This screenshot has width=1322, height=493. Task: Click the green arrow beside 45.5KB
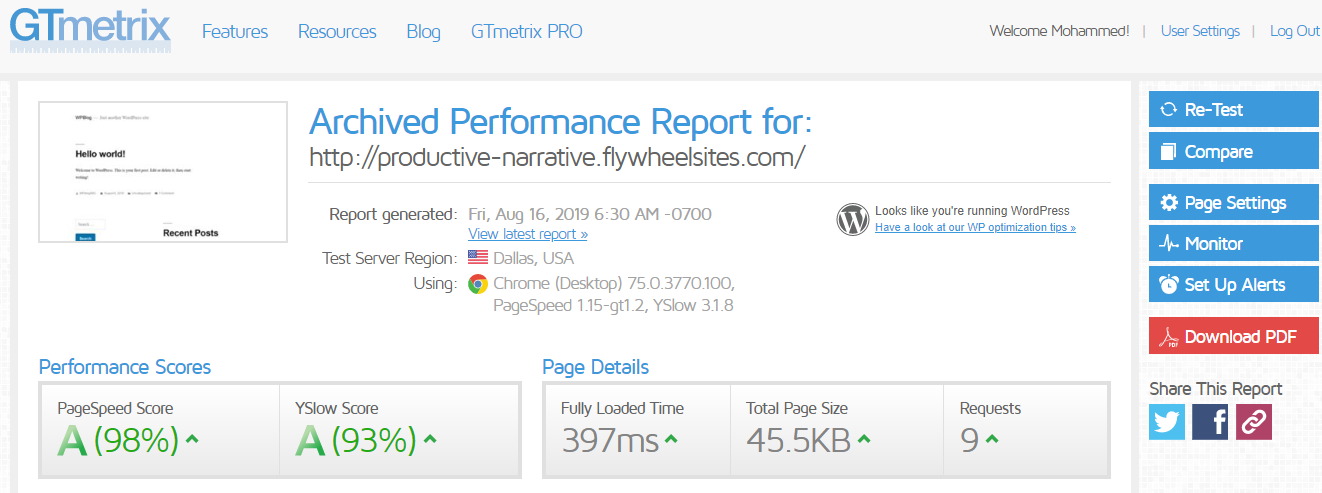click(864, 438)
